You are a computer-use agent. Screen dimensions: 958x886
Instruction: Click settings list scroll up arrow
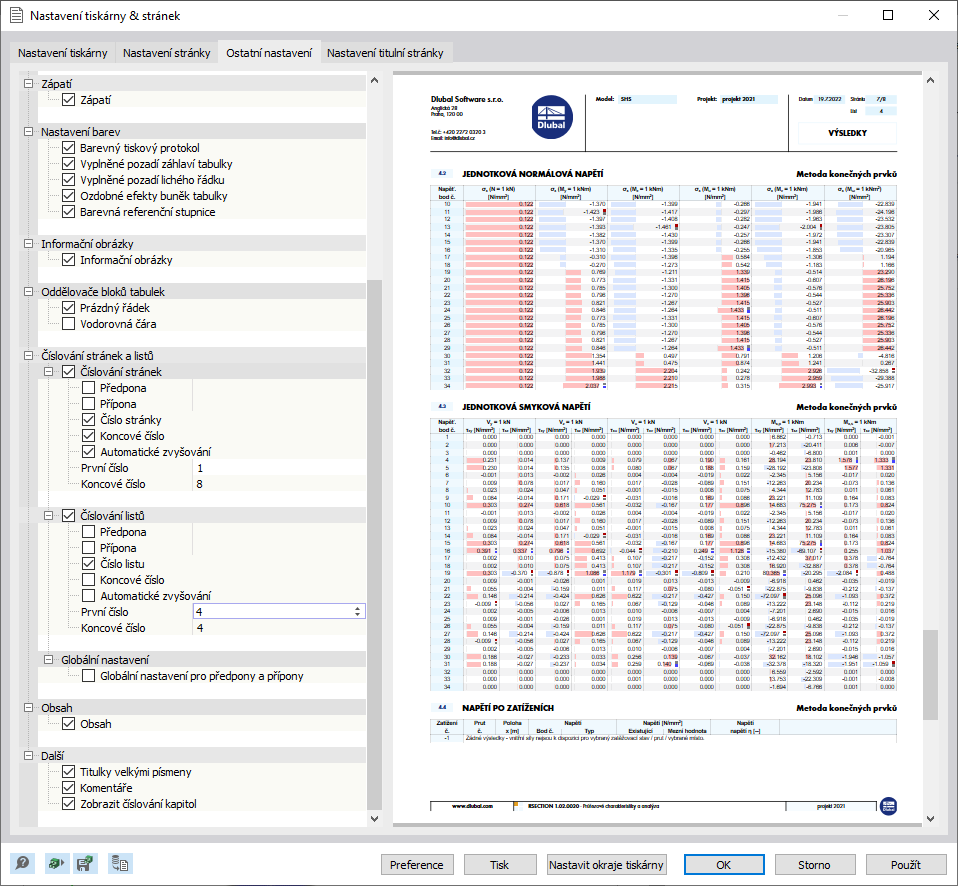[x=375, y=80]
